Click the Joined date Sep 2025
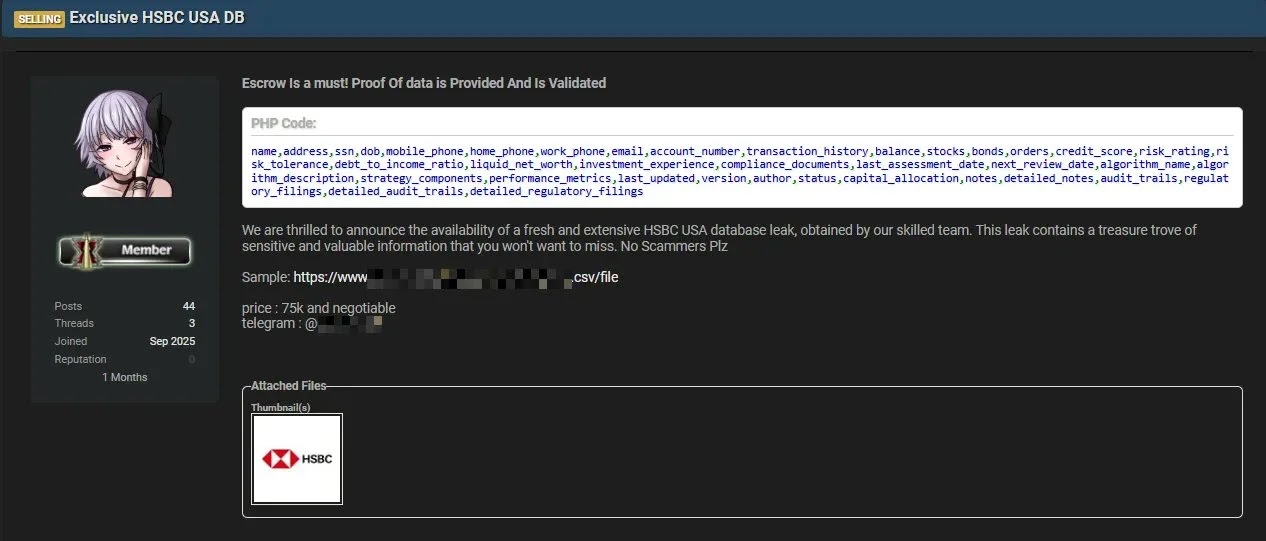The width and height of the screenshot is (1266, 541). click(174, 341)
